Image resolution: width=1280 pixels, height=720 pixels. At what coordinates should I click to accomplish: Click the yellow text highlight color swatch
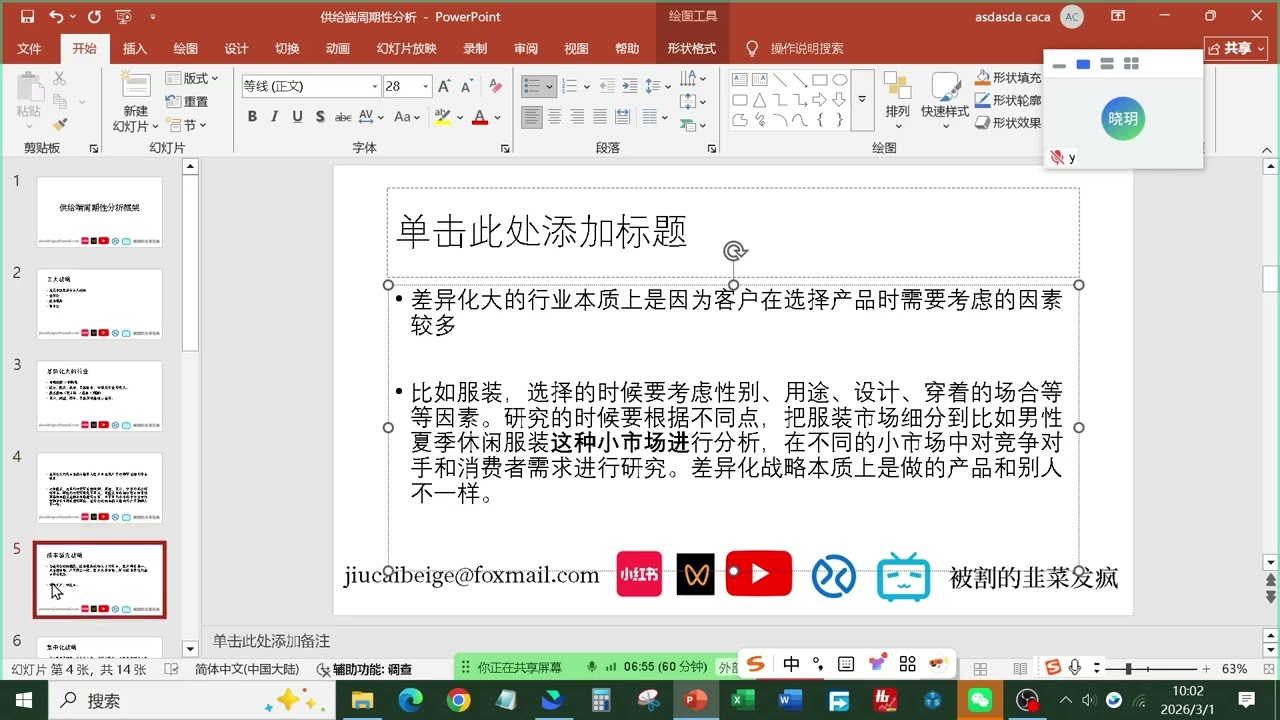[x=443, y=117]
